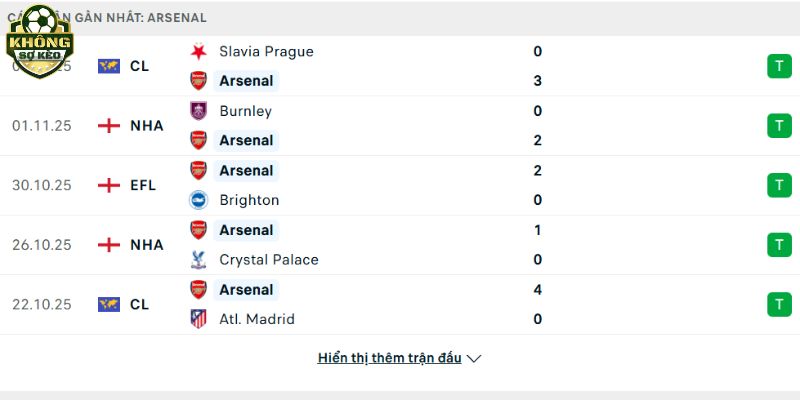Click the Crystal Palace club crest

[198, 260]
